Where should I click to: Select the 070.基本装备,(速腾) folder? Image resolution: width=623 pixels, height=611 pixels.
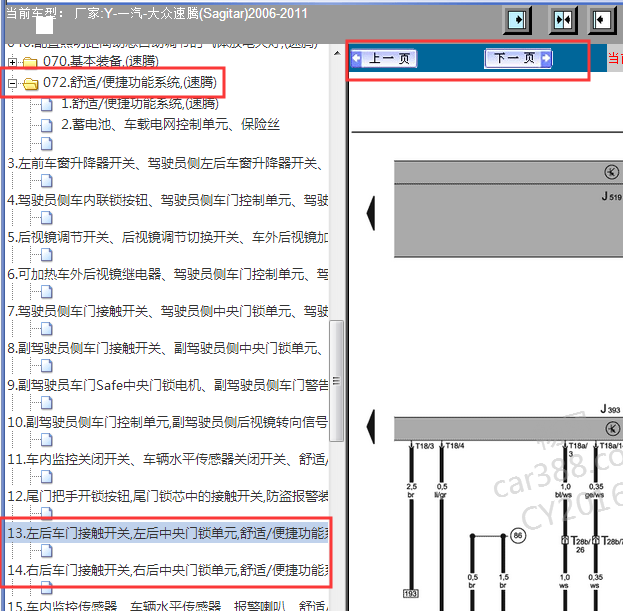[101, 62]
